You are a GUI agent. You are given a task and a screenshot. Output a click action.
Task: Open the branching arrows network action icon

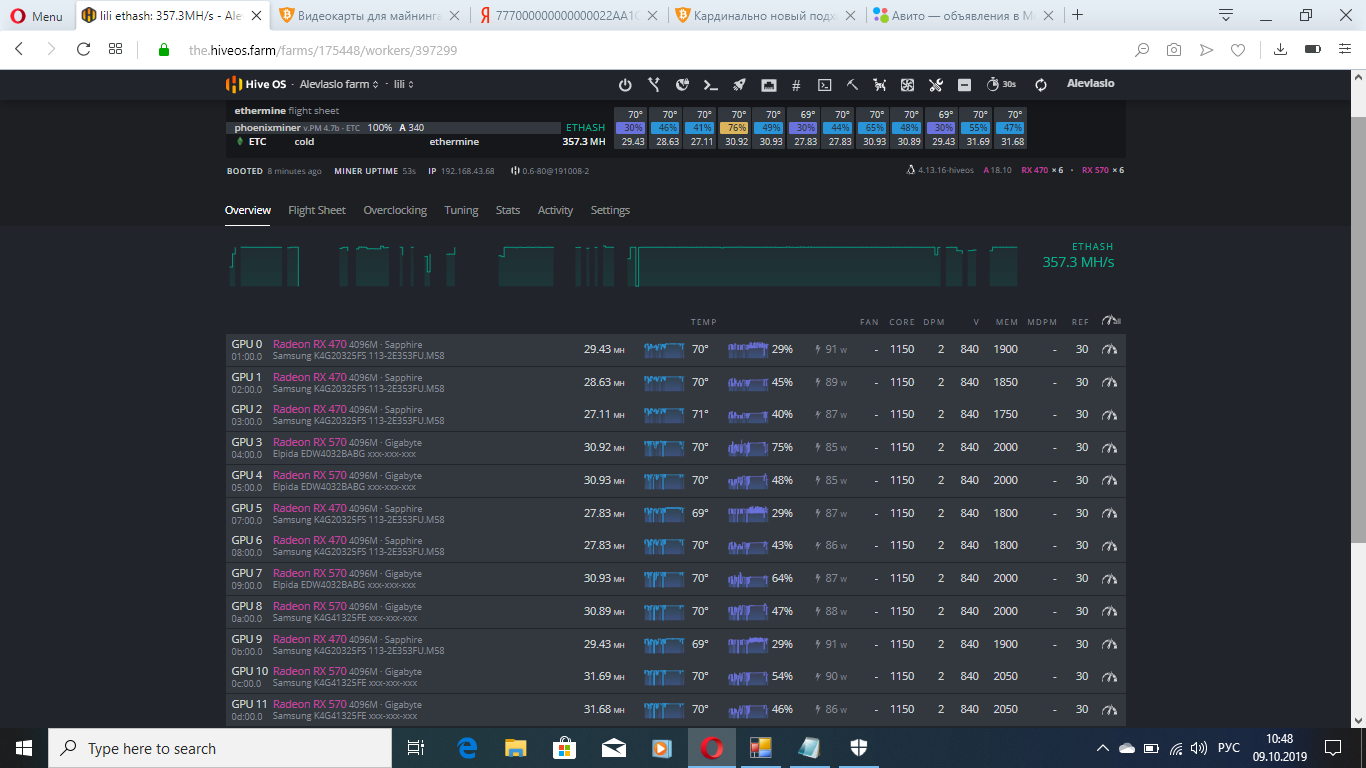[654, 85]
